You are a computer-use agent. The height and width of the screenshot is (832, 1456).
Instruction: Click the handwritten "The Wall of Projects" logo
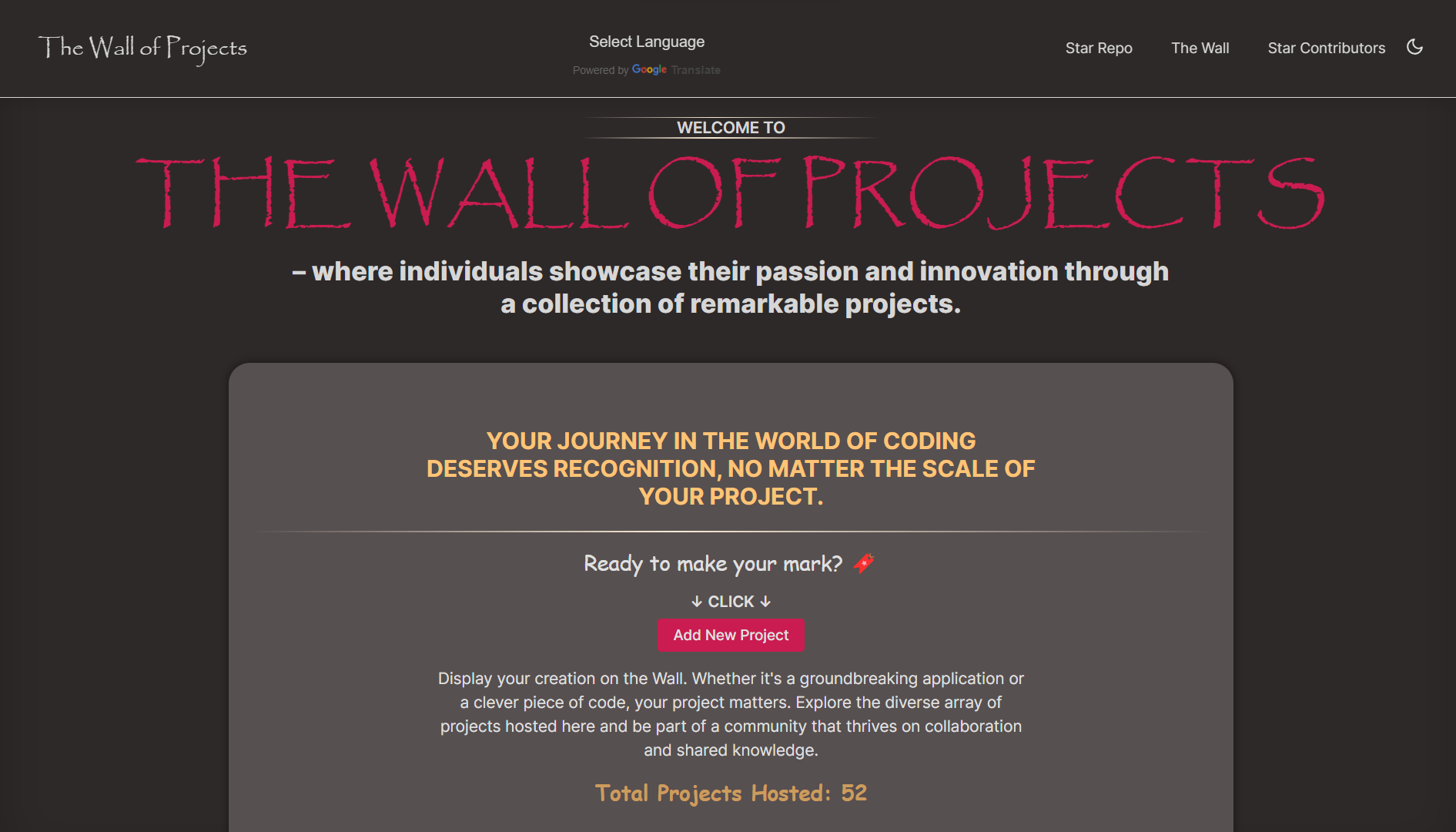coord(143,48)
